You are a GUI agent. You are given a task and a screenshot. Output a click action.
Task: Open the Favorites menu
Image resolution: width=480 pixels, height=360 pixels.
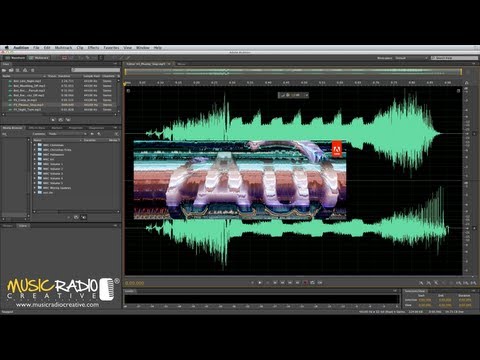click(111, 48)
